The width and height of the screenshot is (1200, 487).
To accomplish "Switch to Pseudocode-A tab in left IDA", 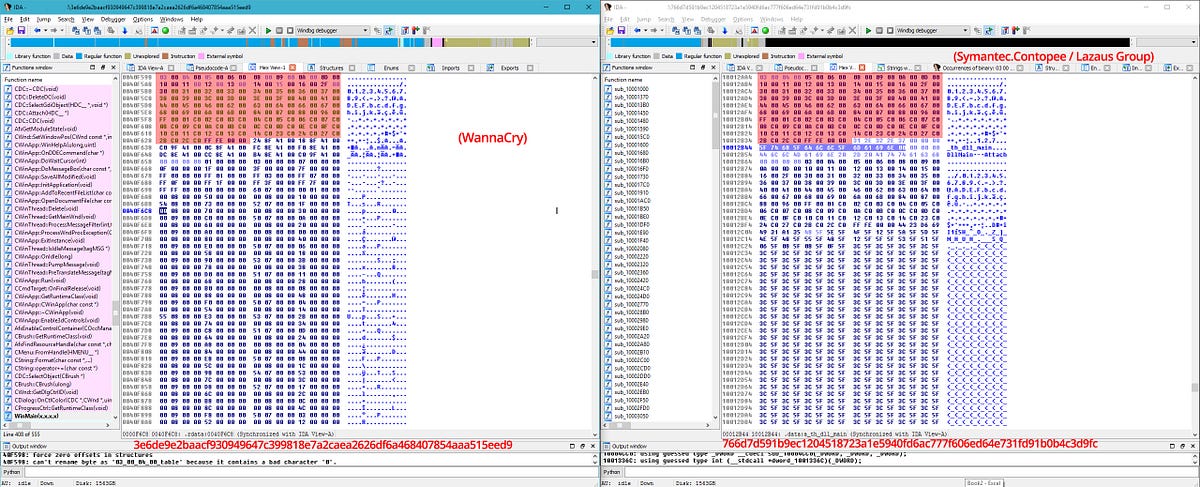I will (214, 67).
